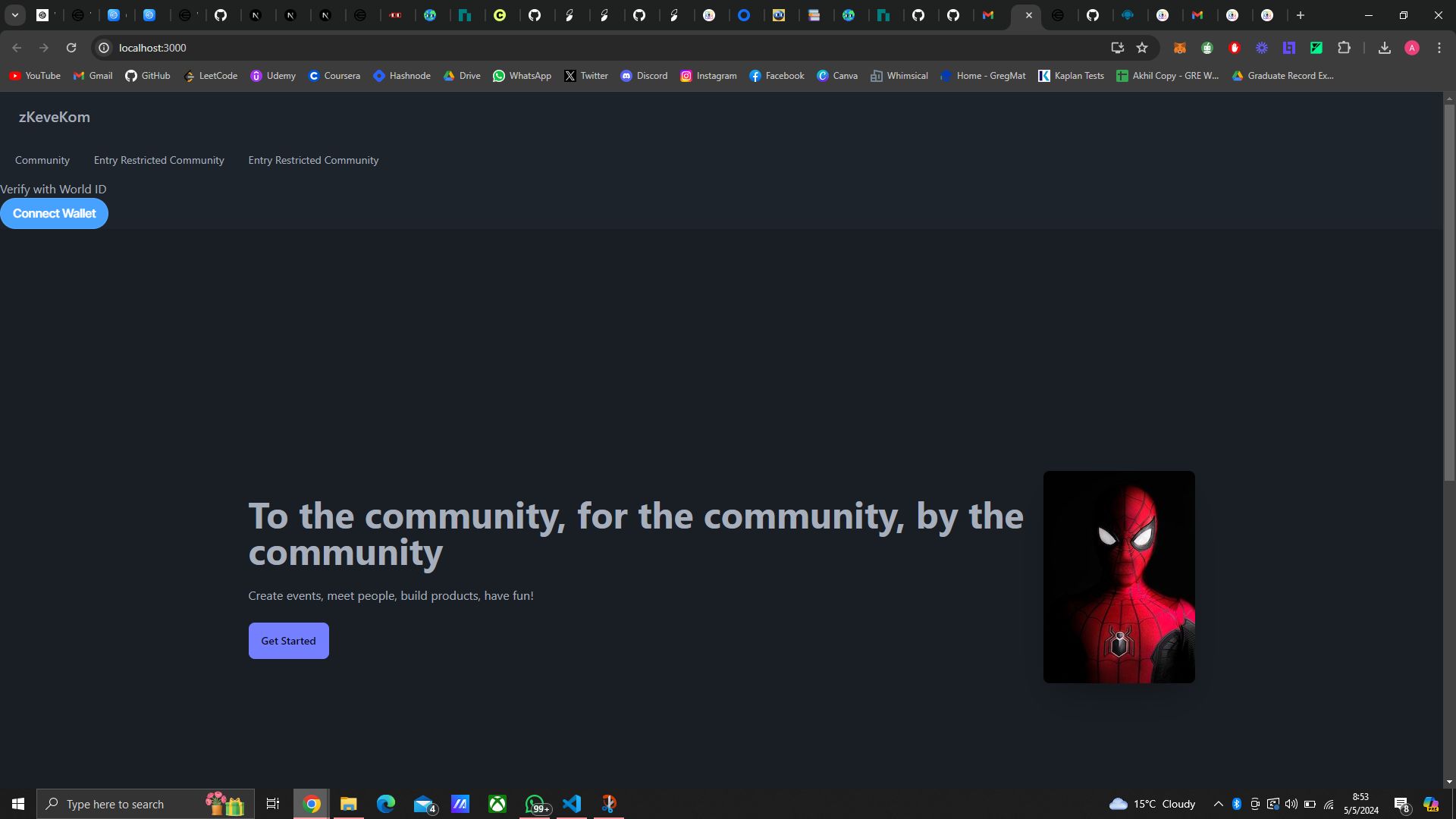This screenshot has width=1456, height=819.
Task: Click the Discord bookmark icon
Action: pyautogui.click(x=627, y=75)
